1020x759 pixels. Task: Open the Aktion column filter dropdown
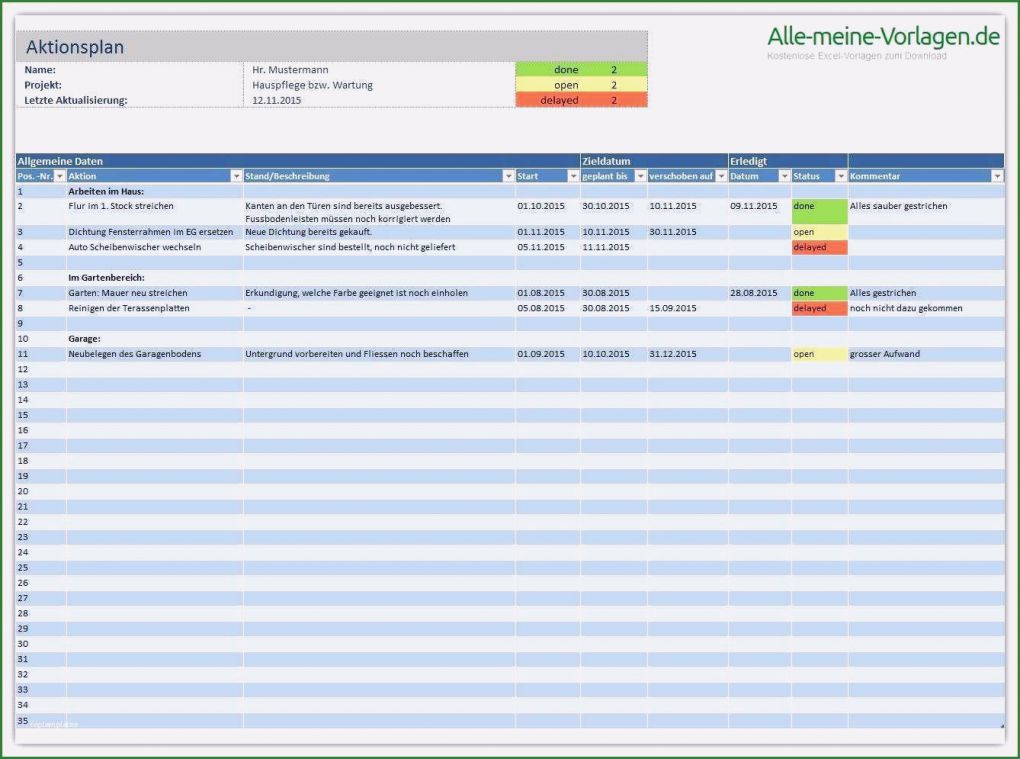click(237, 176)
